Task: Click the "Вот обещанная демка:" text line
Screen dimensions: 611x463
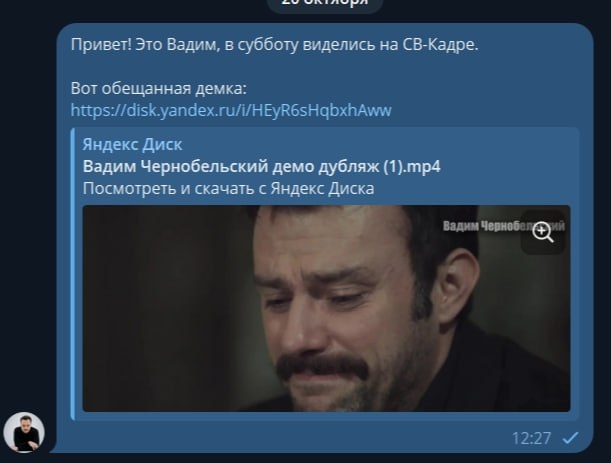Action: point(159,88)
